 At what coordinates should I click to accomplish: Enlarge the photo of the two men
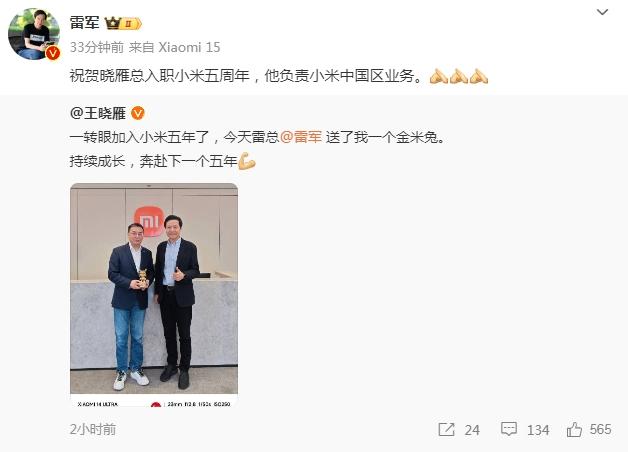(x=154, y=295)
